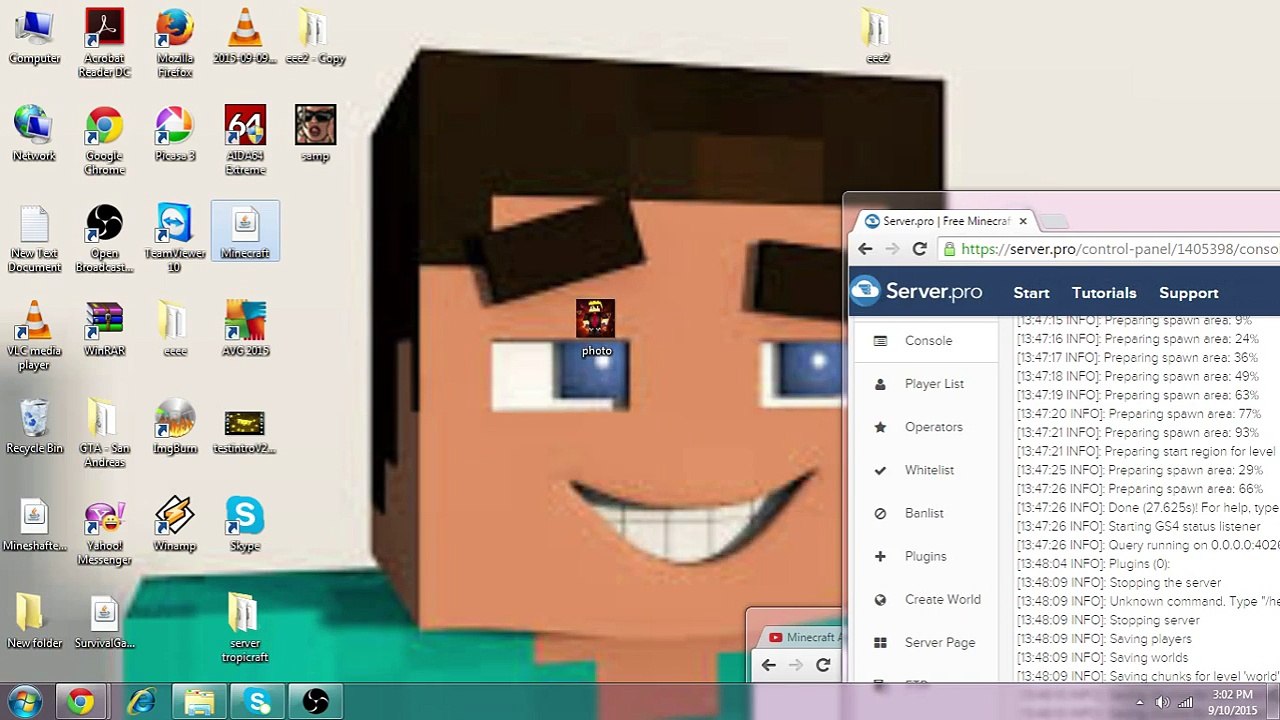Open the Open Broadcaster shortcut
This screenshot has width=1280, height=720.
[x=104, y=238]
